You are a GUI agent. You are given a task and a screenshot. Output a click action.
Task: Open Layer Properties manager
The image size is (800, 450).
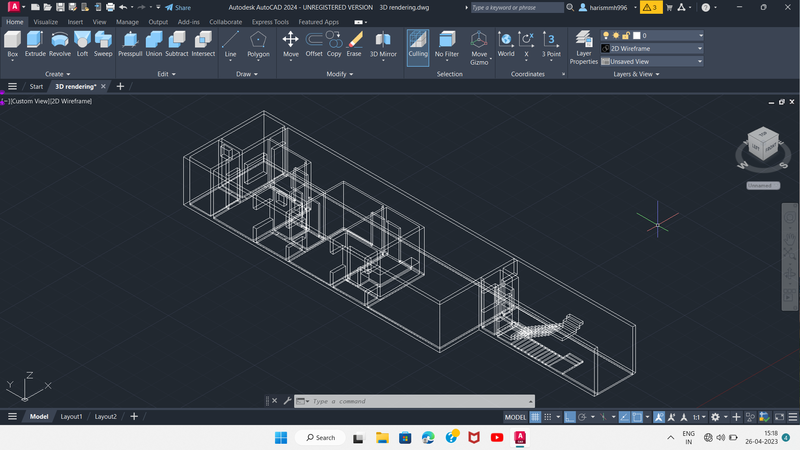click(584, 47)
